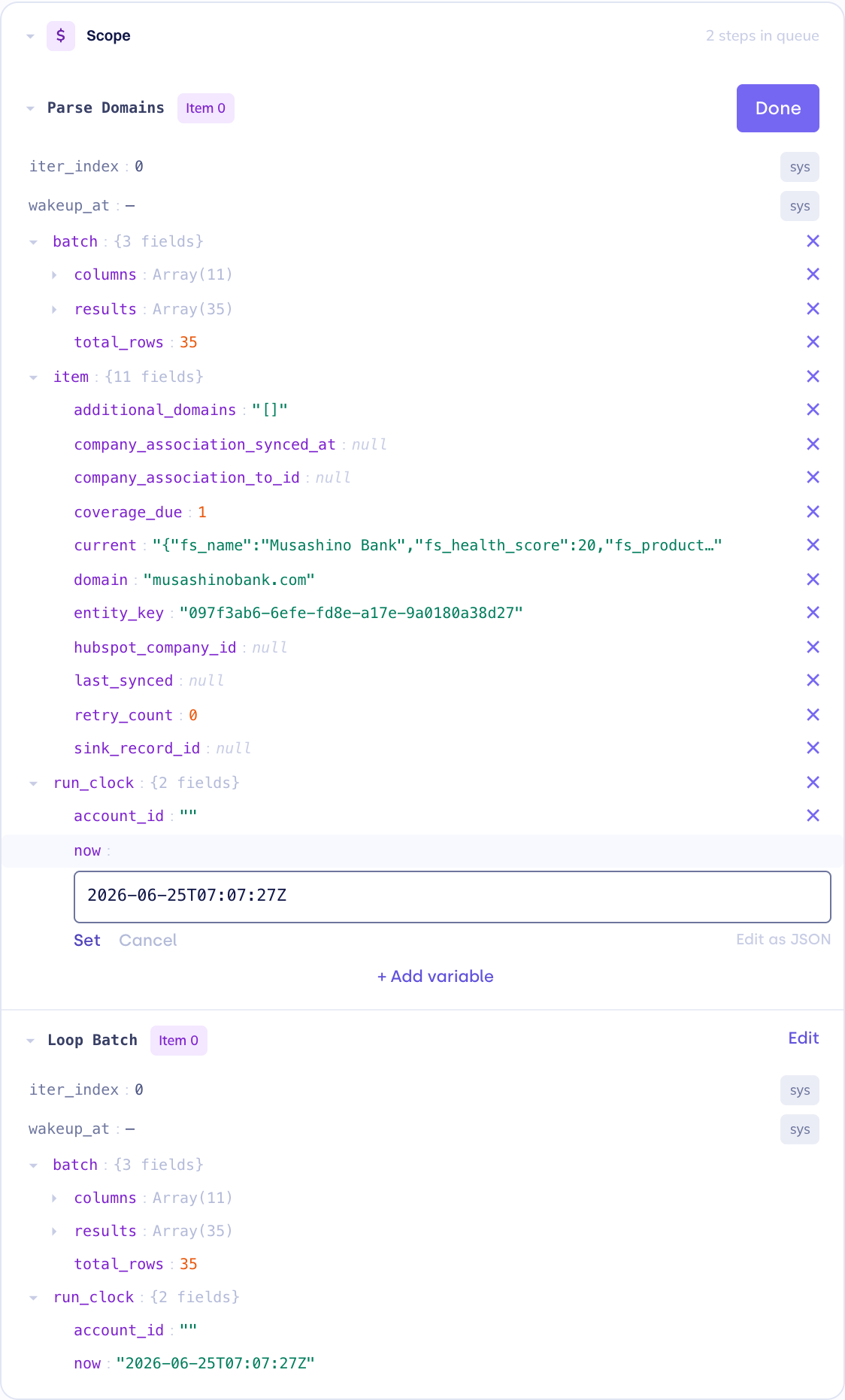Collapse the Scope panel chevron
Image resolution: width=845 pixels, height=1400 pixels.
click(x=30, y=36)
